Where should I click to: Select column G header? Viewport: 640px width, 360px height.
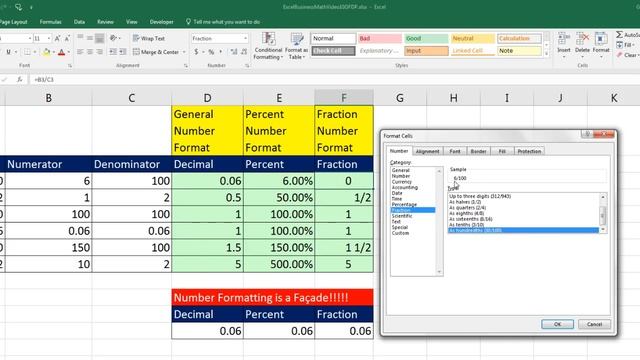tap(400, 98)
